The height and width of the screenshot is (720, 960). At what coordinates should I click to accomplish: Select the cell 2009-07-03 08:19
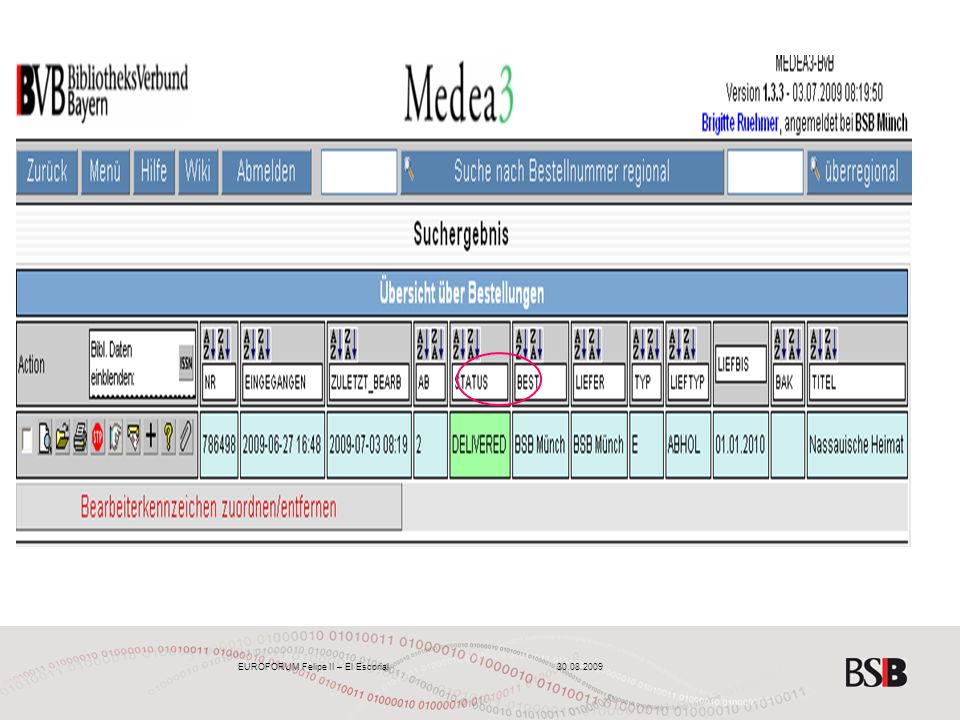[369, 445]
